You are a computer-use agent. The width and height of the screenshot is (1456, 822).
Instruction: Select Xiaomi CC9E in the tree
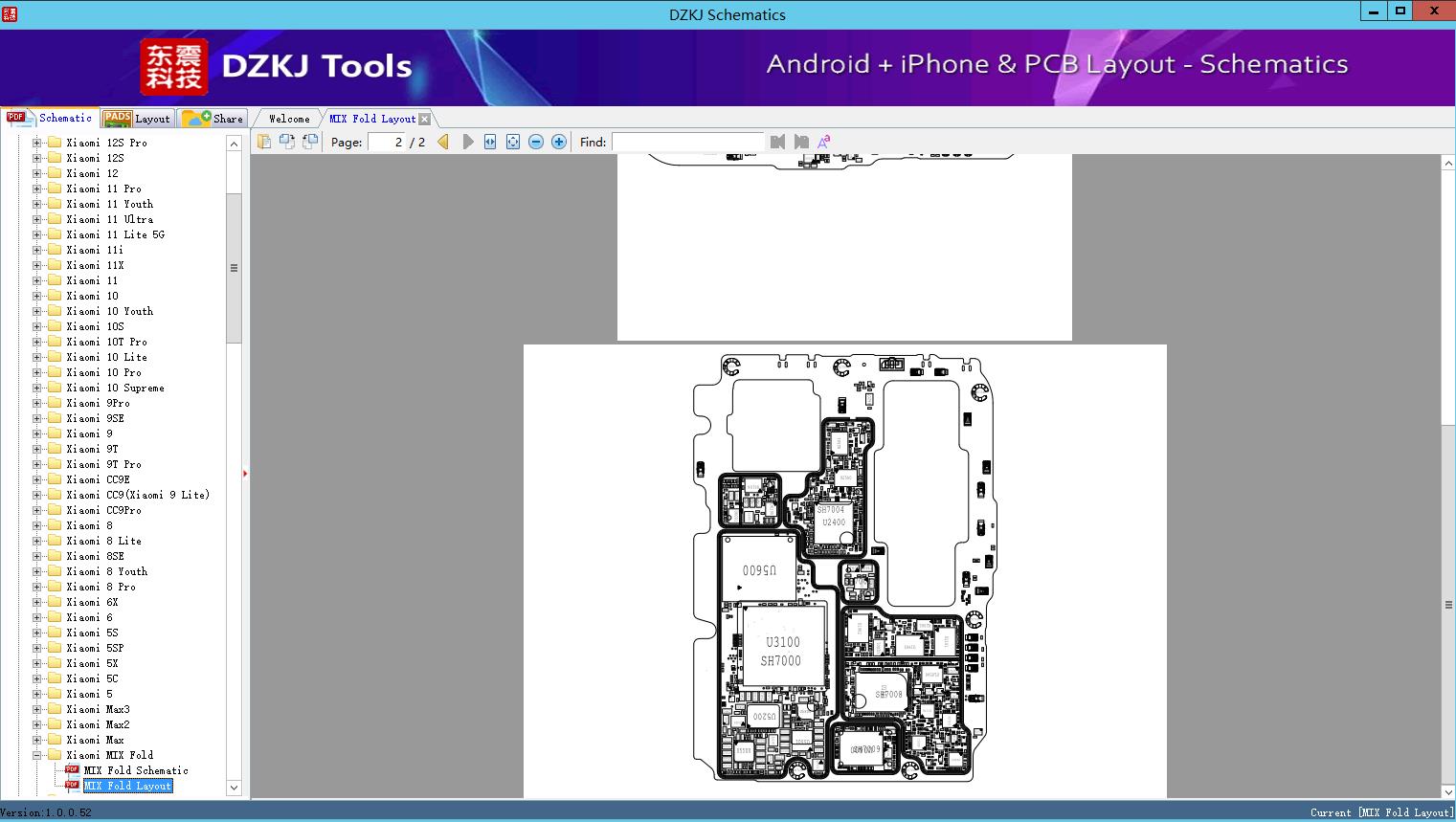(98, 479)
